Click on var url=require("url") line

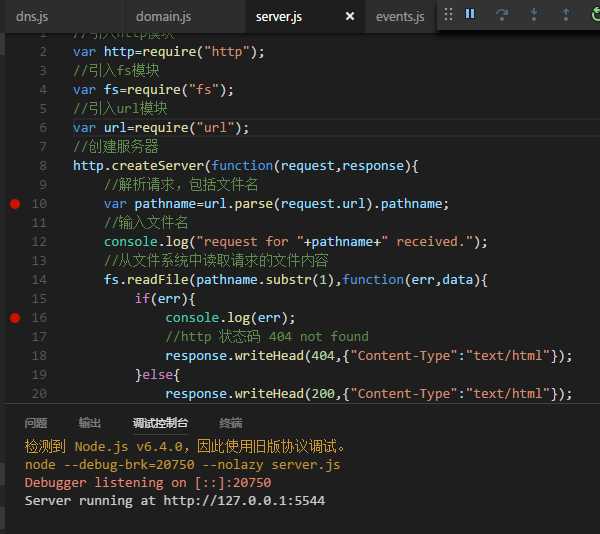pyautogui.click(x=161, y=127)
